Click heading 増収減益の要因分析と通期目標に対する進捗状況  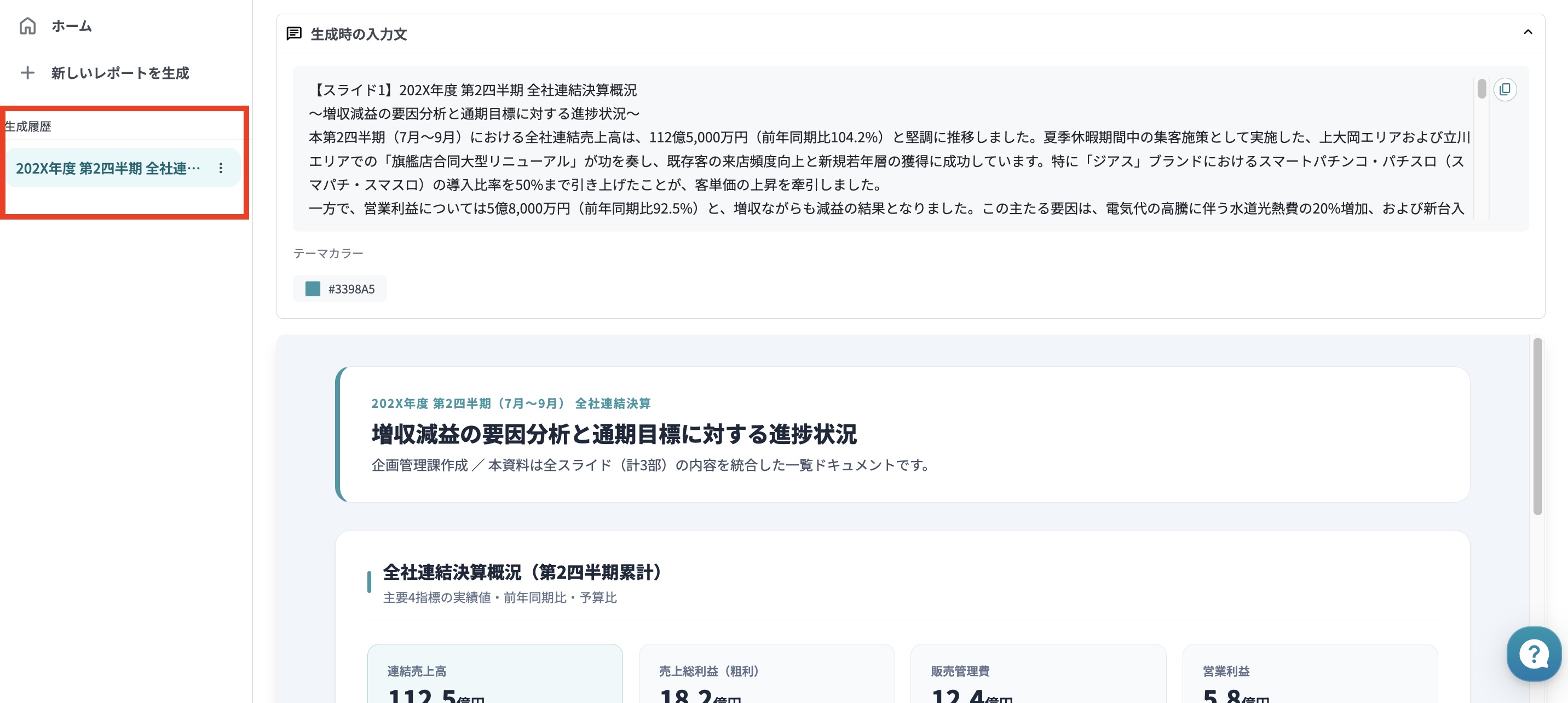[614, 434]
